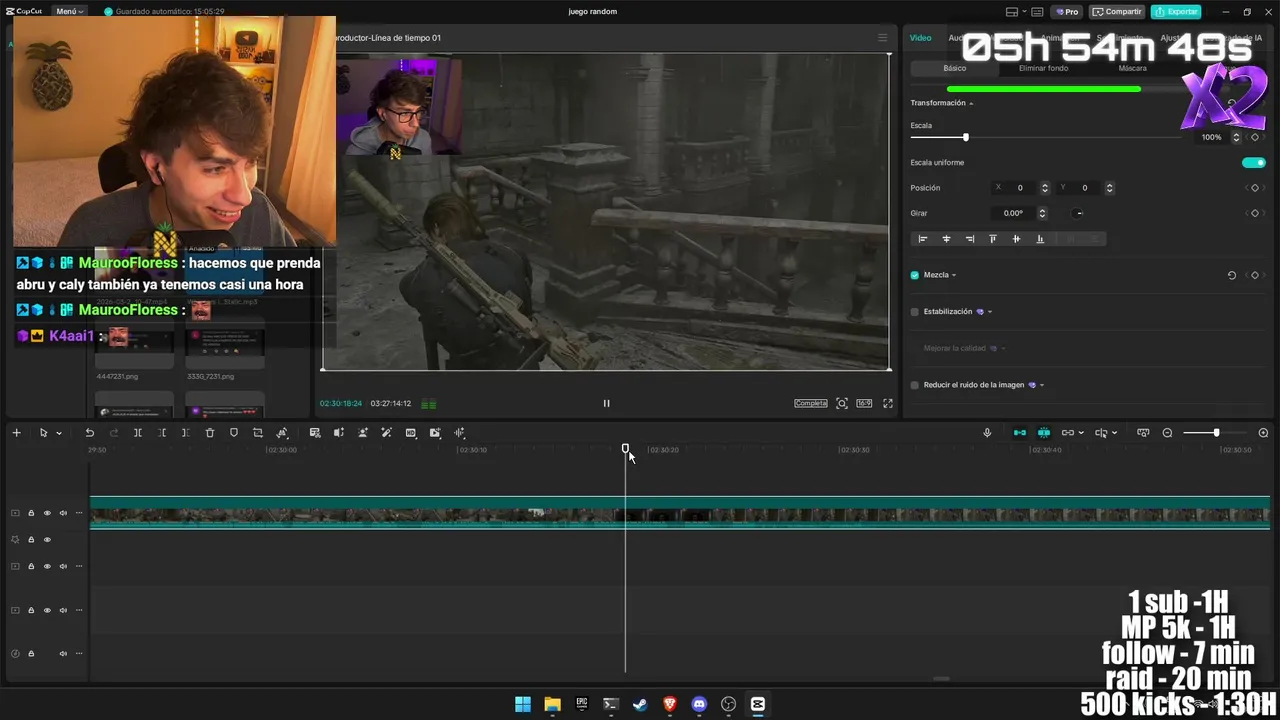Click the Escala 100% stepper arrows

tap(1236, 137)
